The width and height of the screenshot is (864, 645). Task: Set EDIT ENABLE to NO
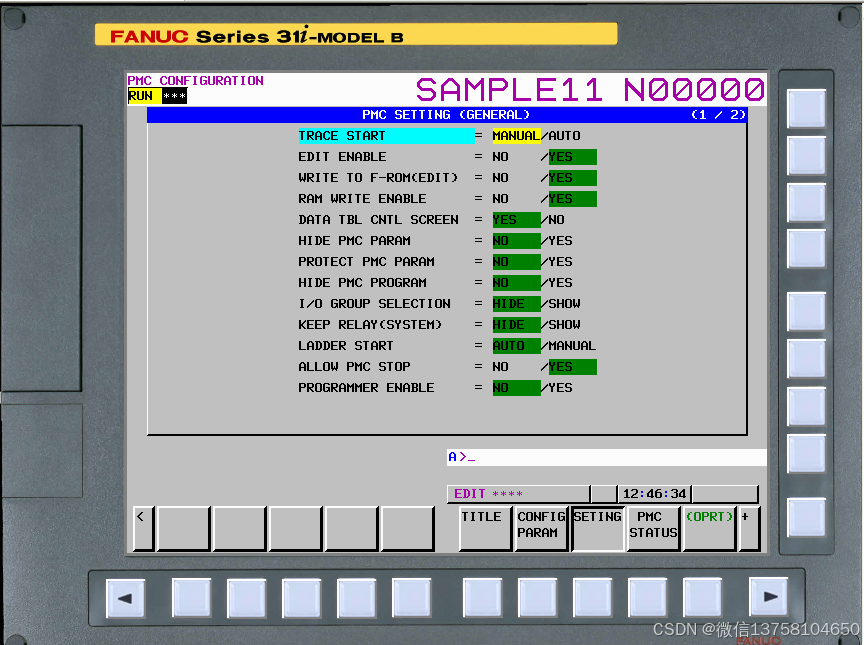coord(500,157)
